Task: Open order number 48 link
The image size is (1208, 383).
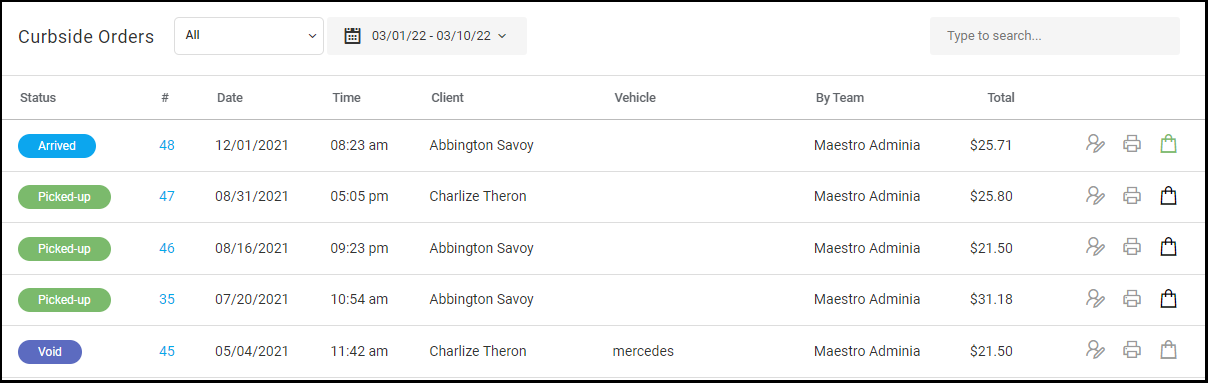Action: pyautogui.click(x=167, y=145)
